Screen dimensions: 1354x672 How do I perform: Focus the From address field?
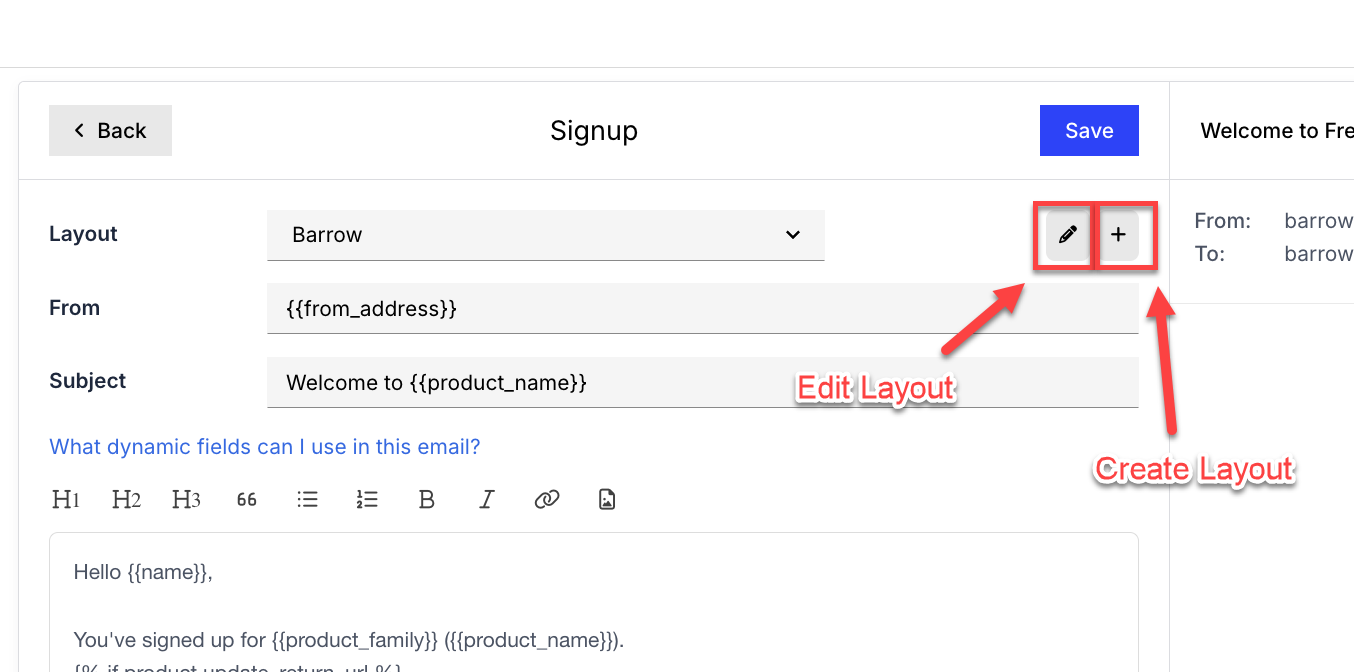pyautogui.click(x=702, y=309)
